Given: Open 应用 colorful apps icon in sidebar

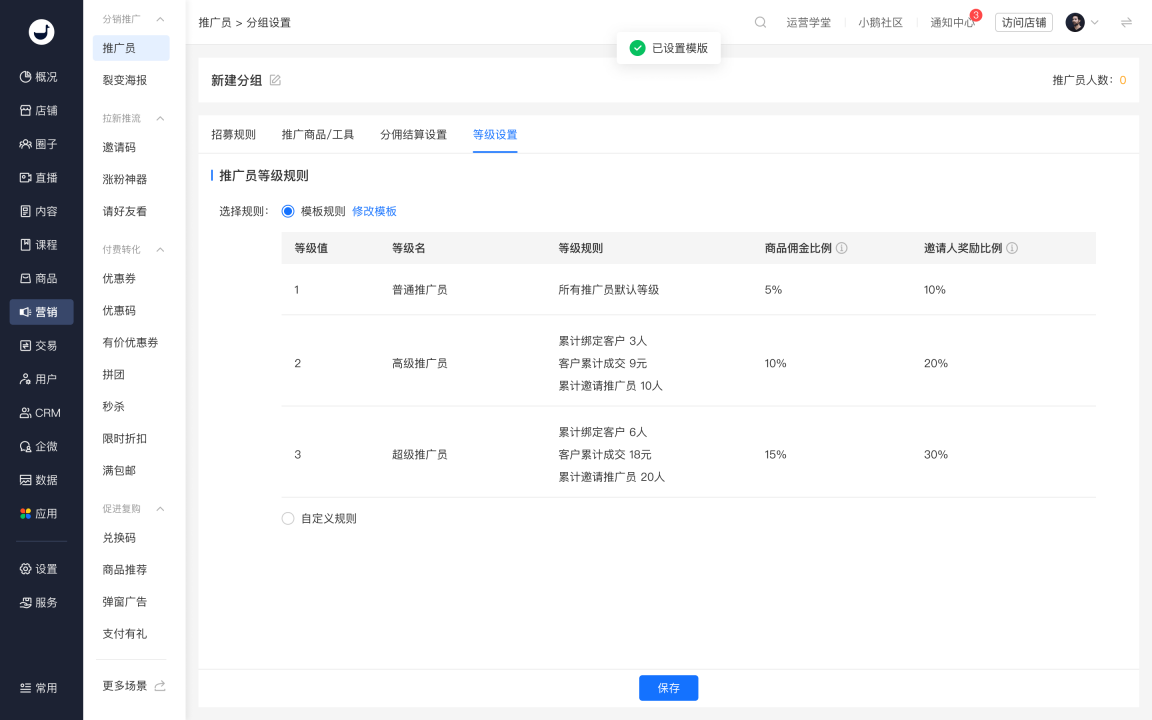Looking at the screenshot, I should click(41, 514).
